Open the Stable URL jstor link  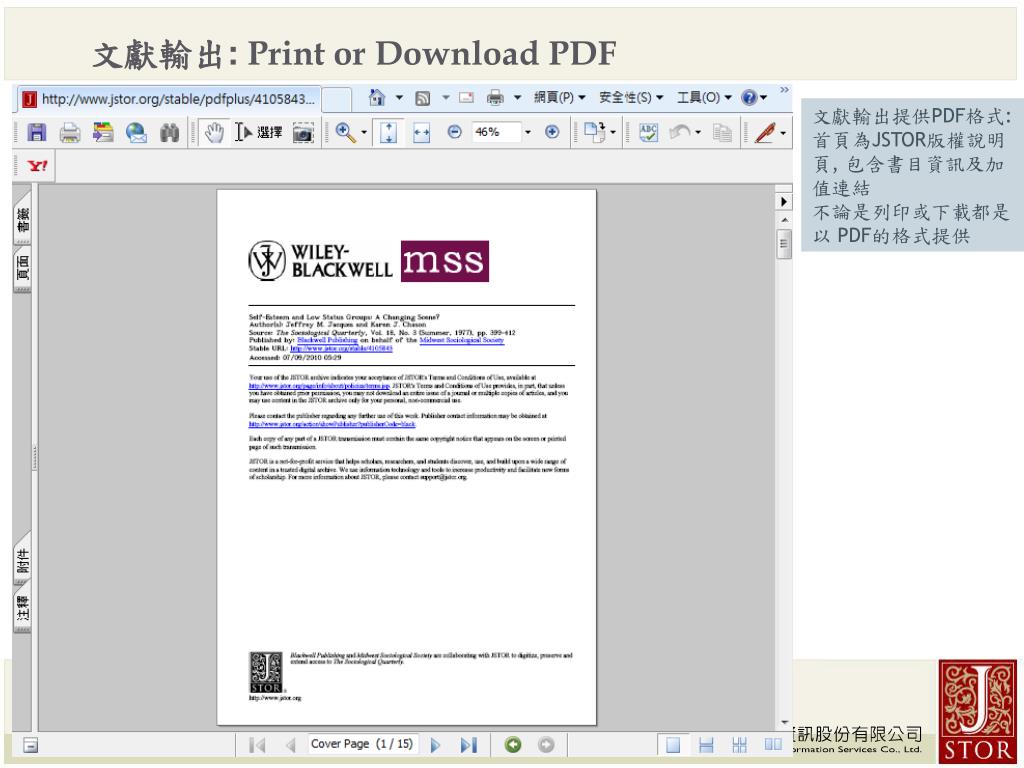coord(341,349)
